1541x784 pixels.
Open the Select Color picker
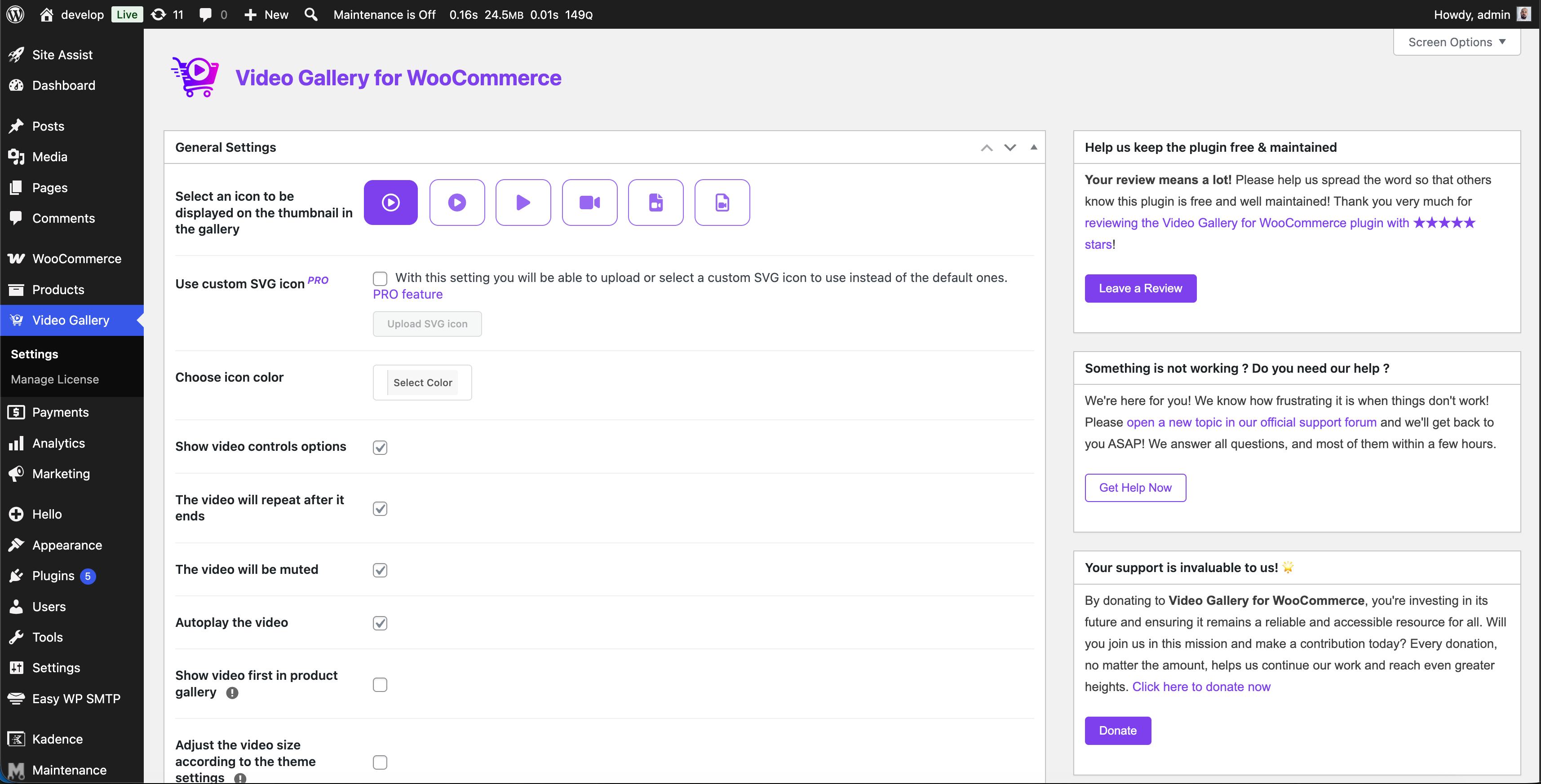[422, 382]
